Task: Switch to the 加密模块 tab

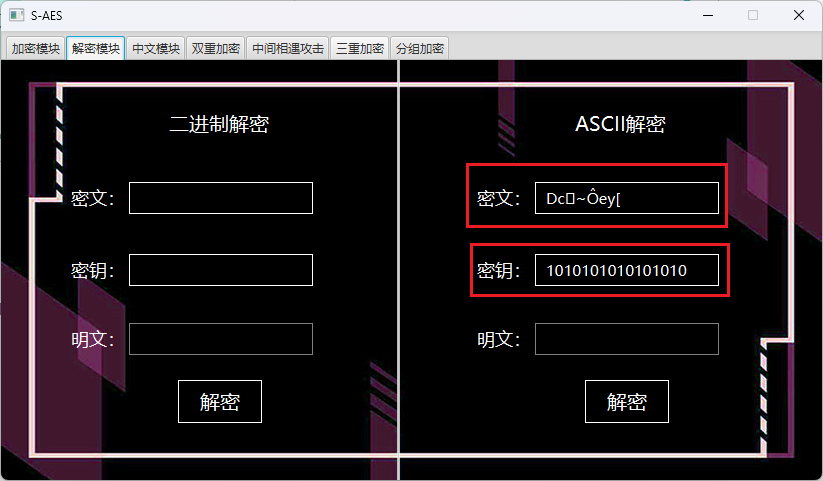Action: pyautogui.click(x=36, y=48)
